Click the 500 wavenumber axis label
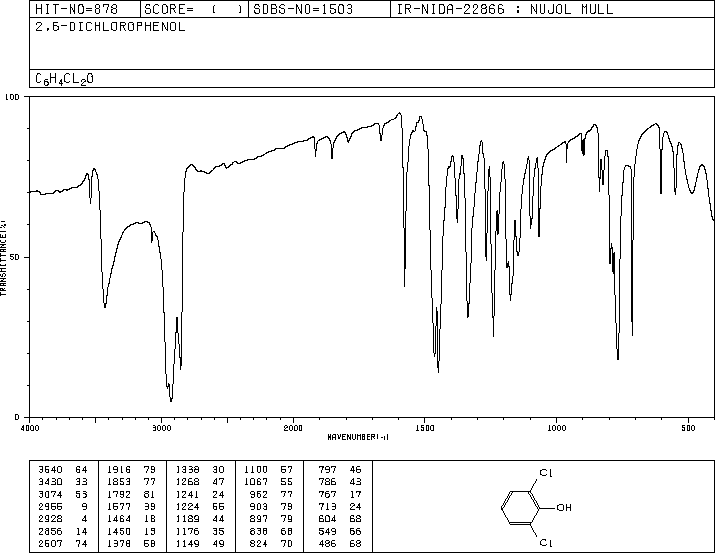 [689, 428]
